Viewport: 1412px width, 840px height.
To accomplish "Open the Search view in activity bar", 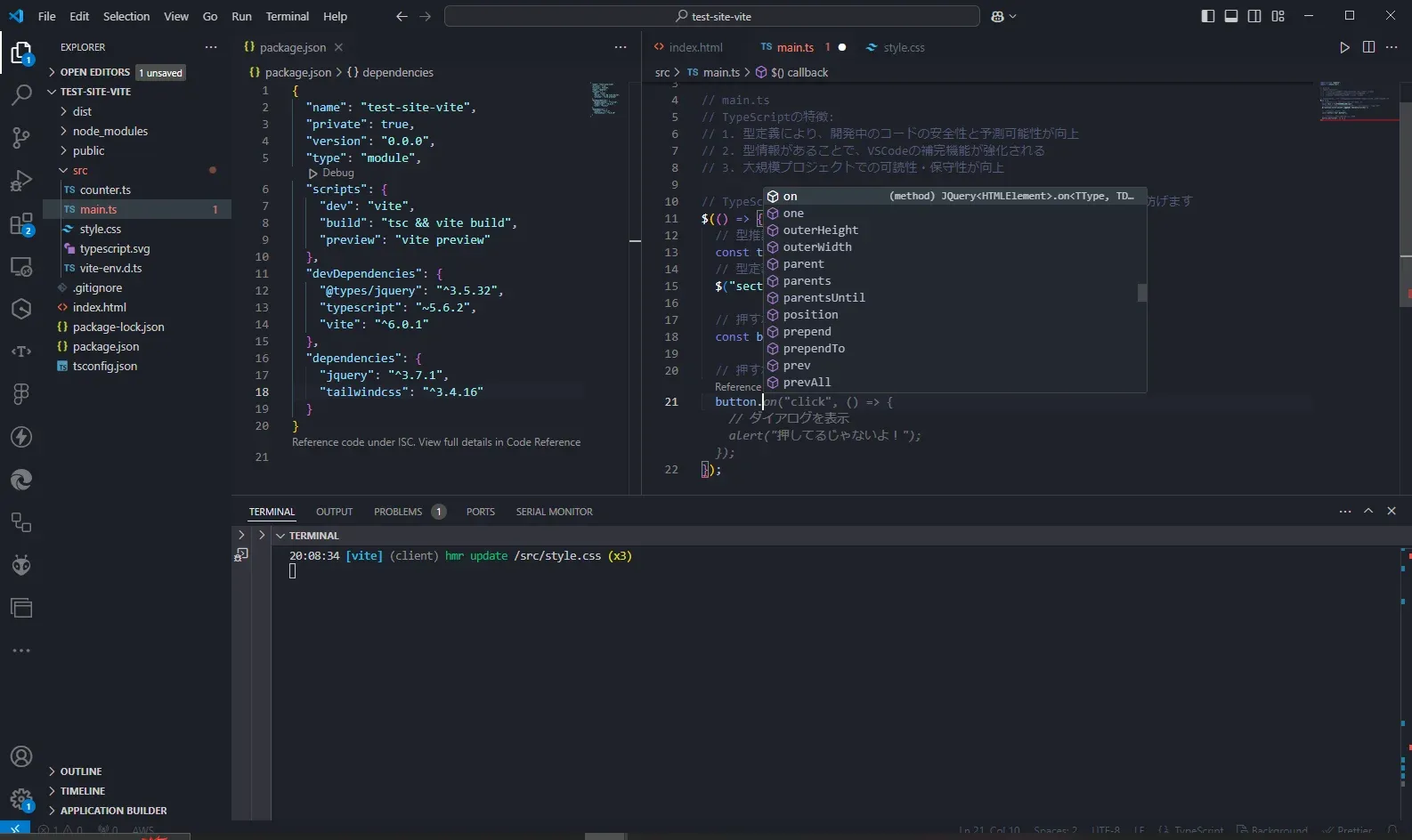I will (x=21, y=94).
